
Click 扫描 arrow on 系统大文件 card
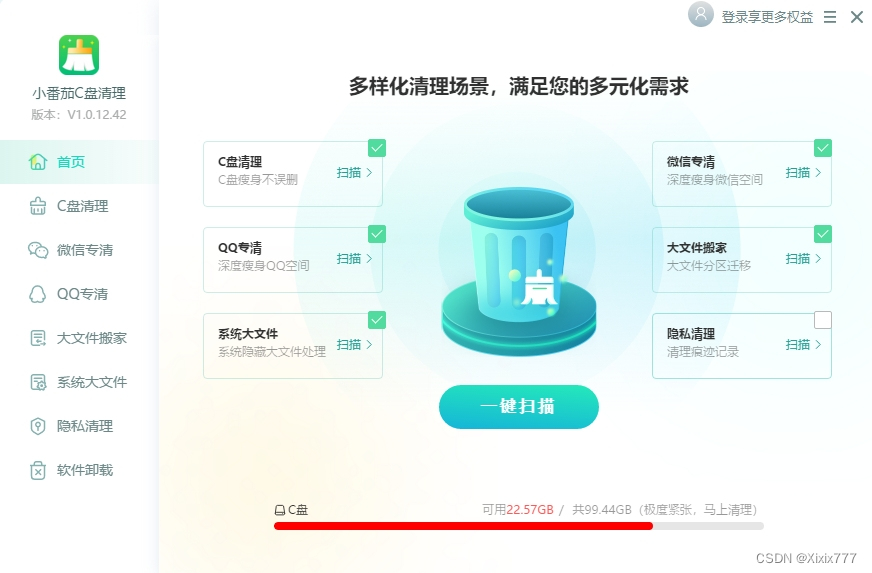pyautogui.click(x=354, y=345)
